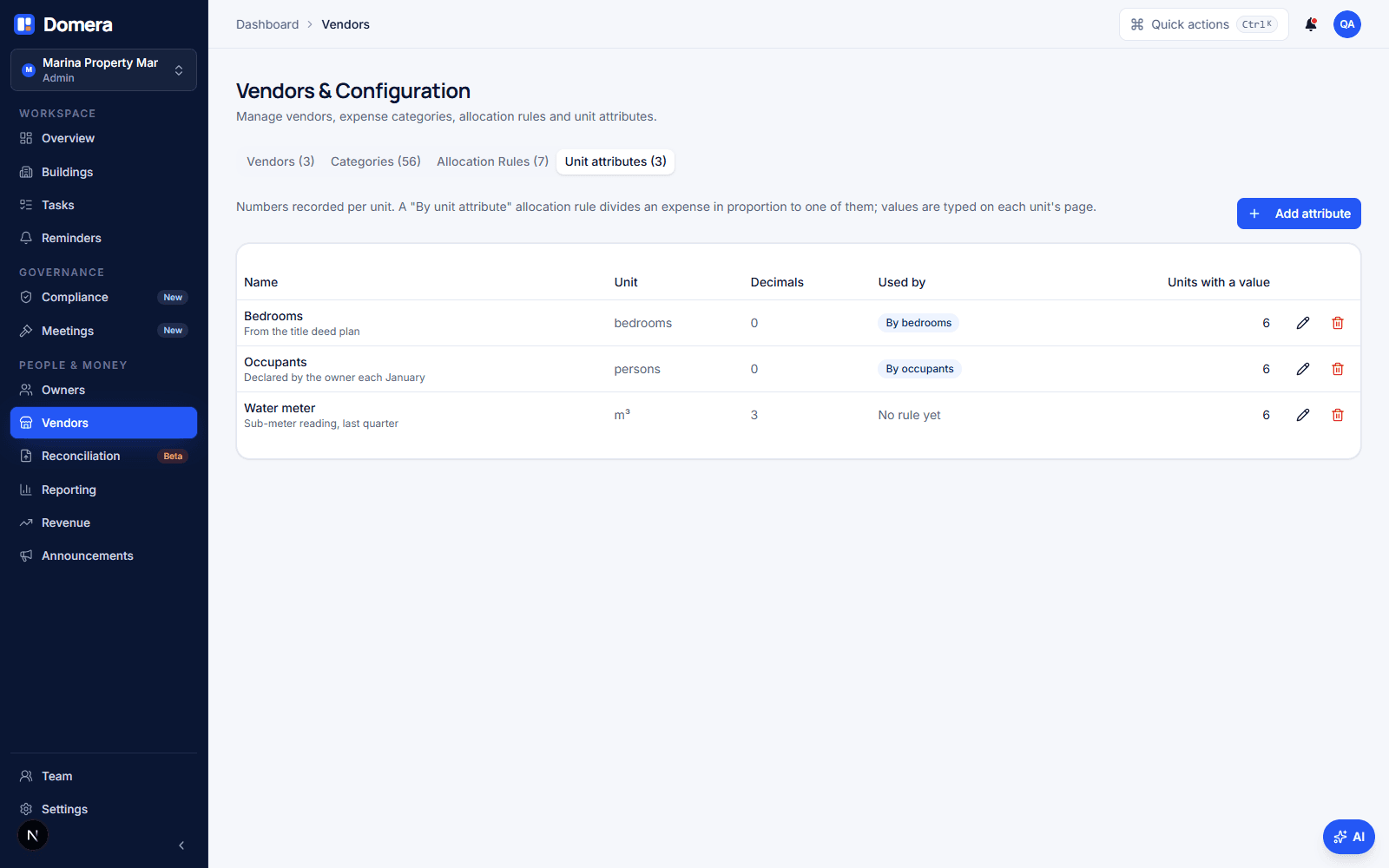Open notifications bell
This screenshot has width=1389, height=868.
1311,24
